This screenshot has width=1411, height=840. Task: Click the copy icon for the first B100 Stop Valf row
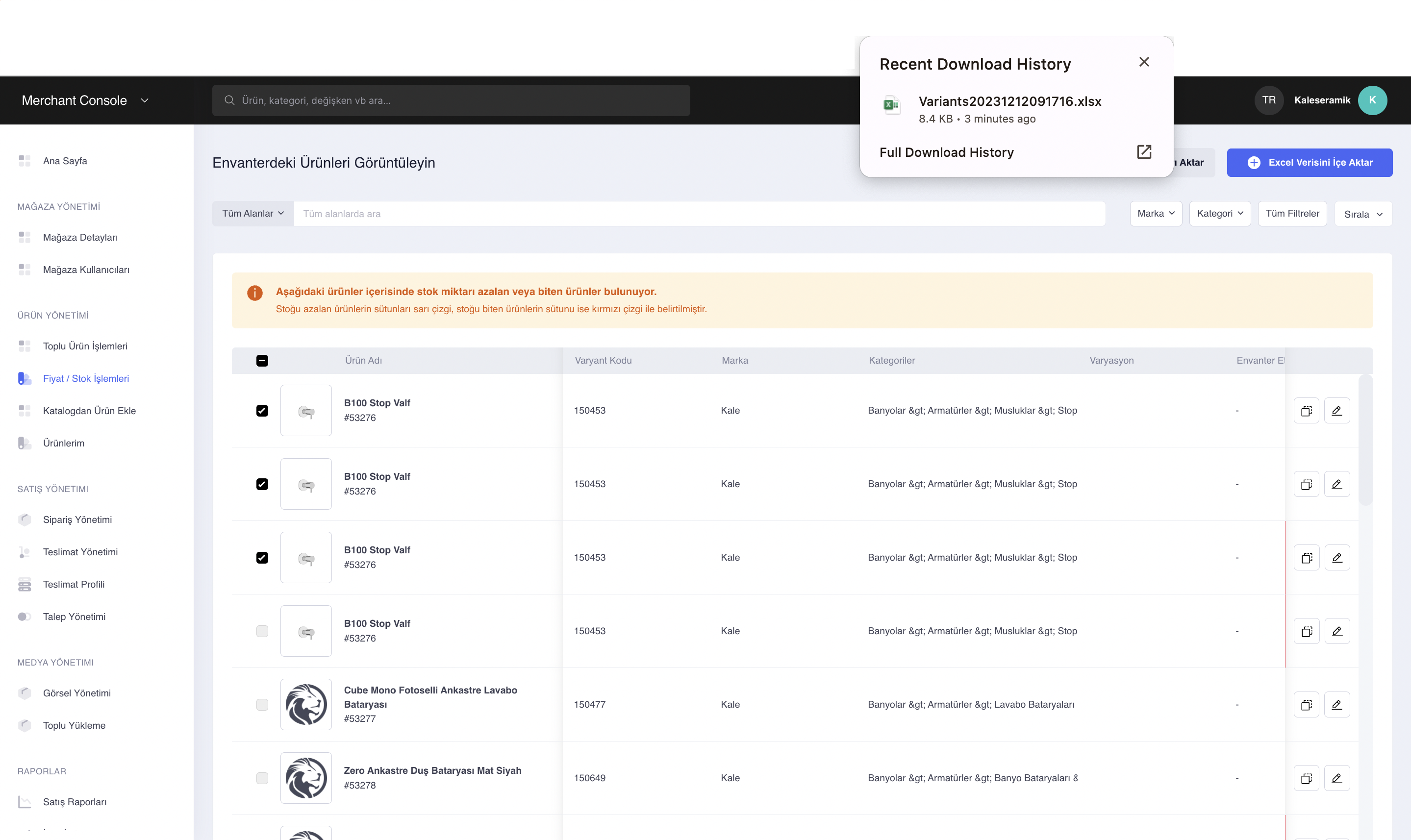[x=1306, y=410]
